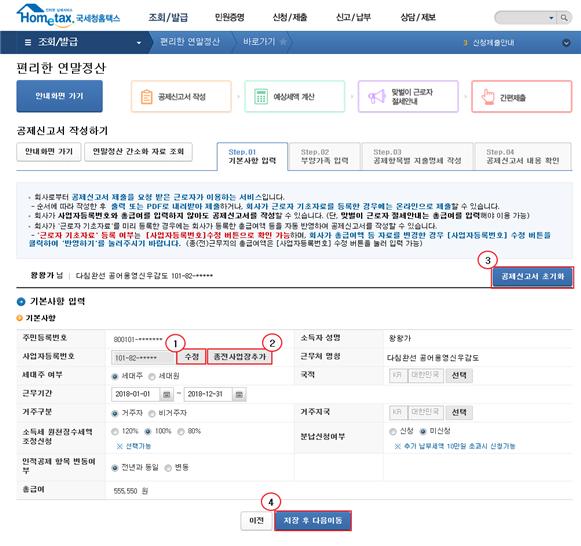Click 종전사업장추가 button

239,357
